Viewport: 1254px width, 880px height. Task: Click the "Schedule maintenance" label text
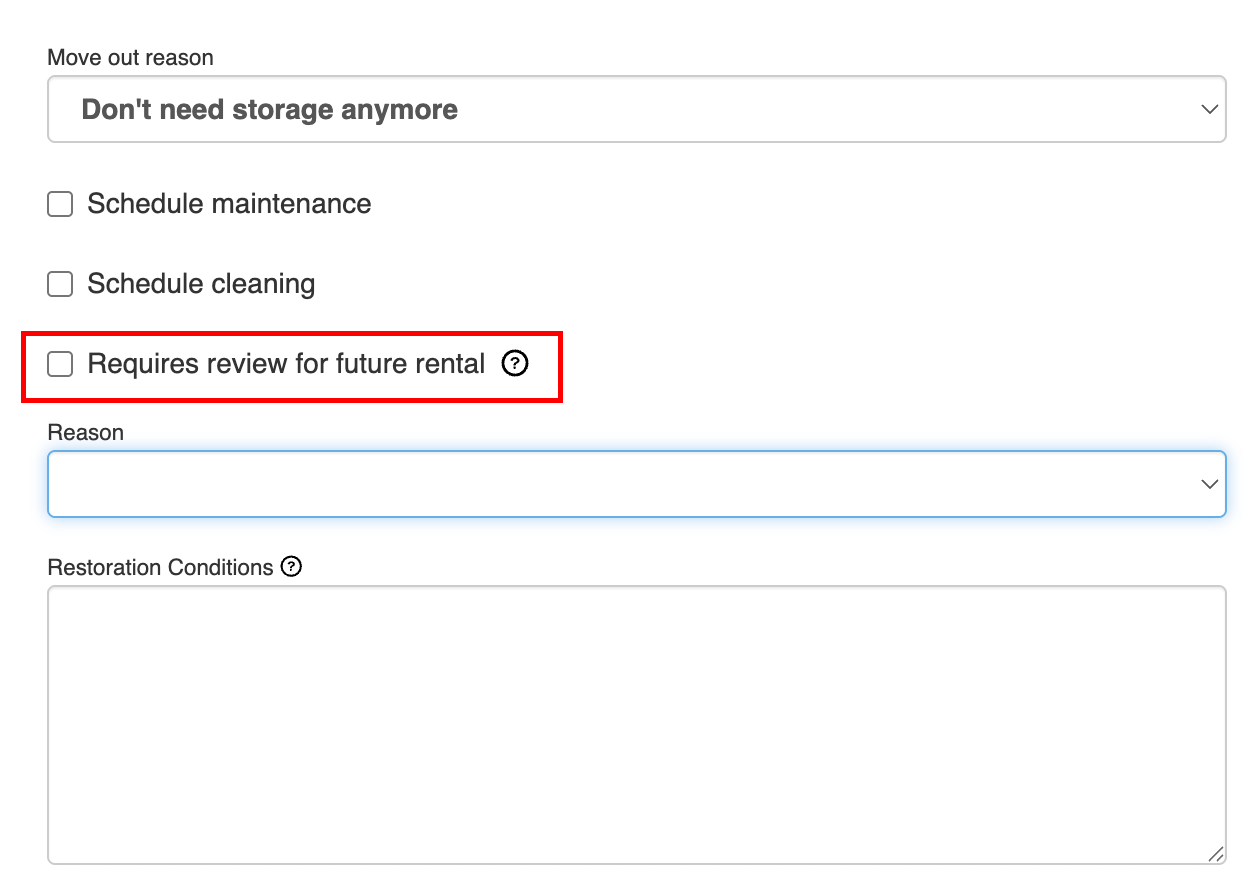tap(229, 204)
